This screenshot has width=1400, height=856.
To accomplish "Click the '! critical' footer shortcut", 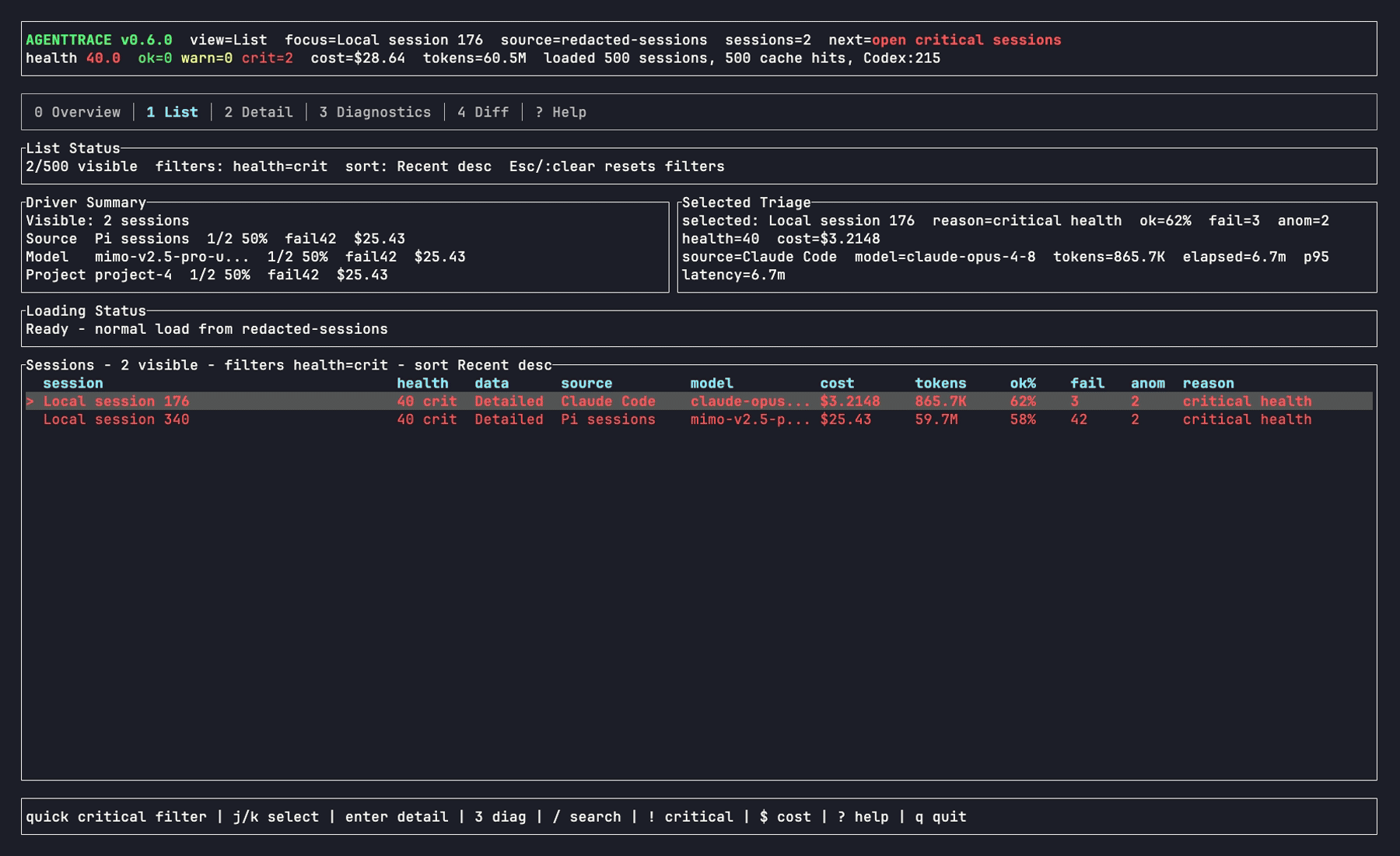I will (690, 817).
